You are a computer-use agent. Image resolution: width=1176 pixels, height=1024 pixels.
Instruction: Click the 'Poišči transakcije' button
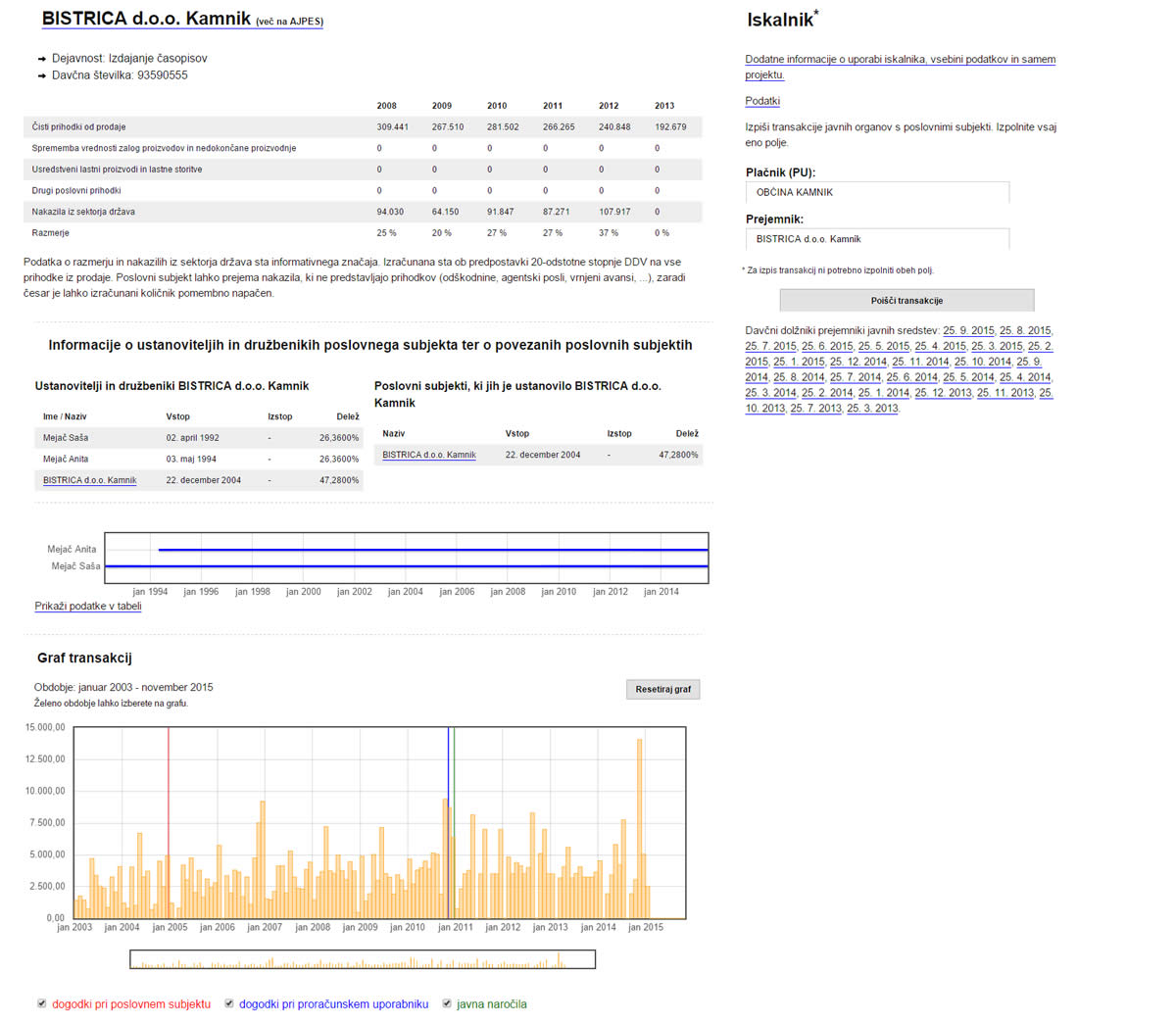click(906, 301)
